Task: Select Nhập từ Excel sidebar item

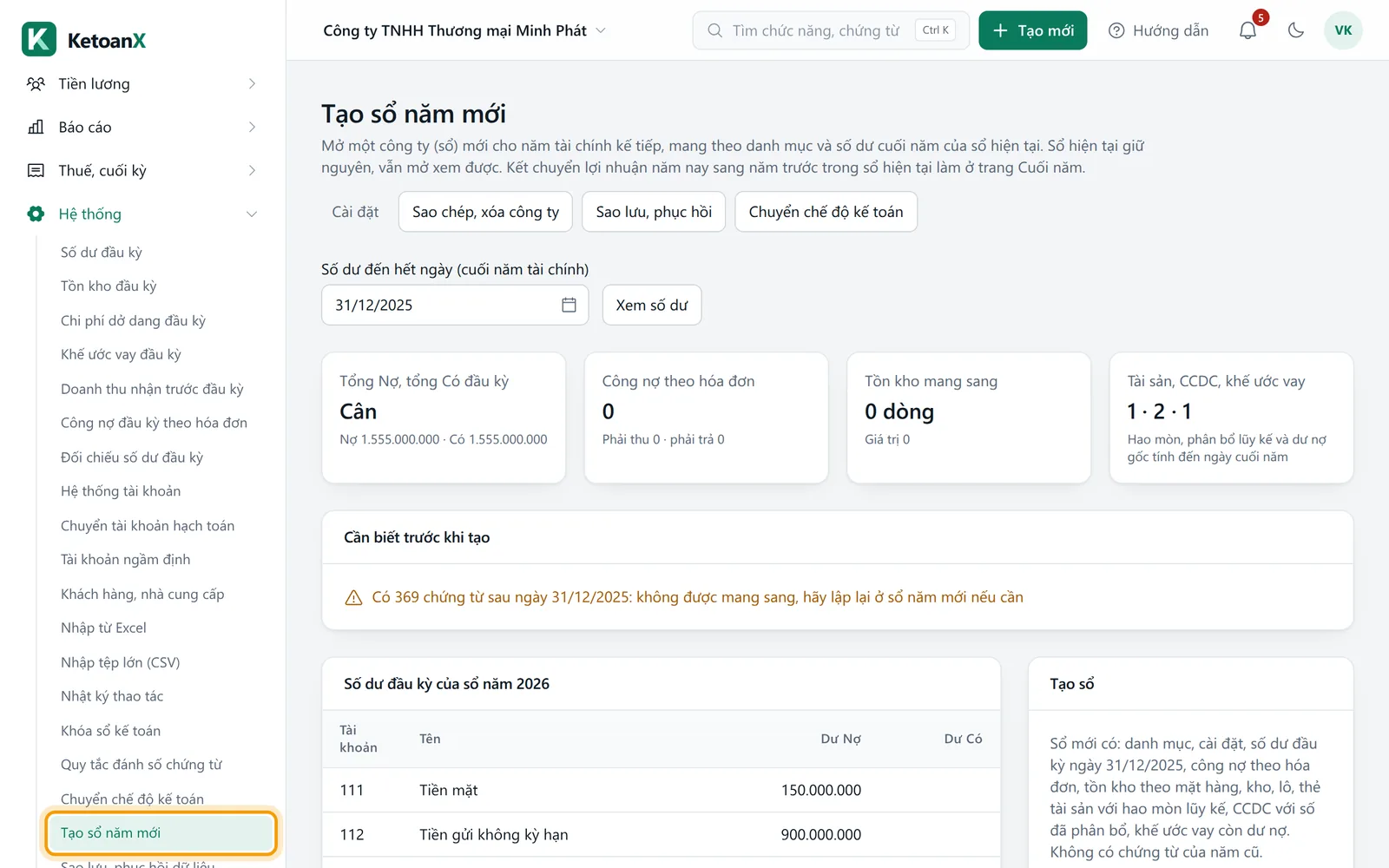Action: (x=103, y=628)
